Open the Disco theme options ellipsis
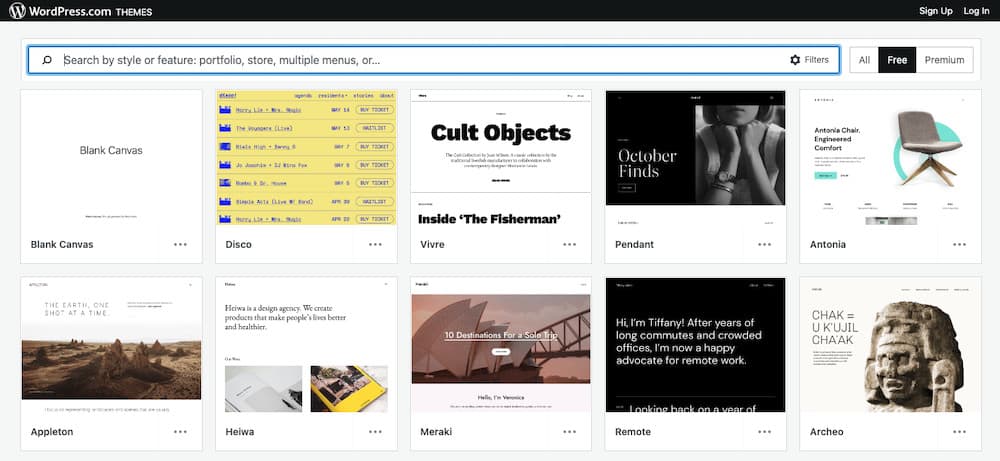The width and height of the screenshot is (1000, 461). 375,244
